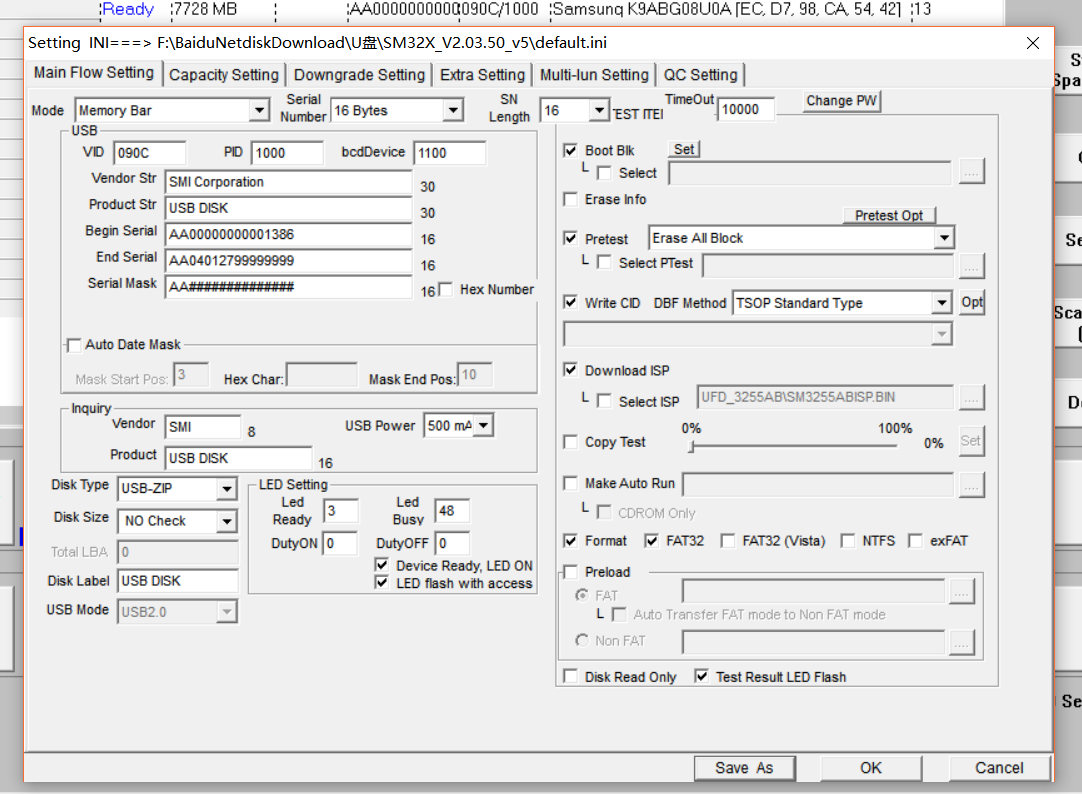Expand the Serial Number 16 Bytes dropdown

pyautogui.click(x=453, y=110)
